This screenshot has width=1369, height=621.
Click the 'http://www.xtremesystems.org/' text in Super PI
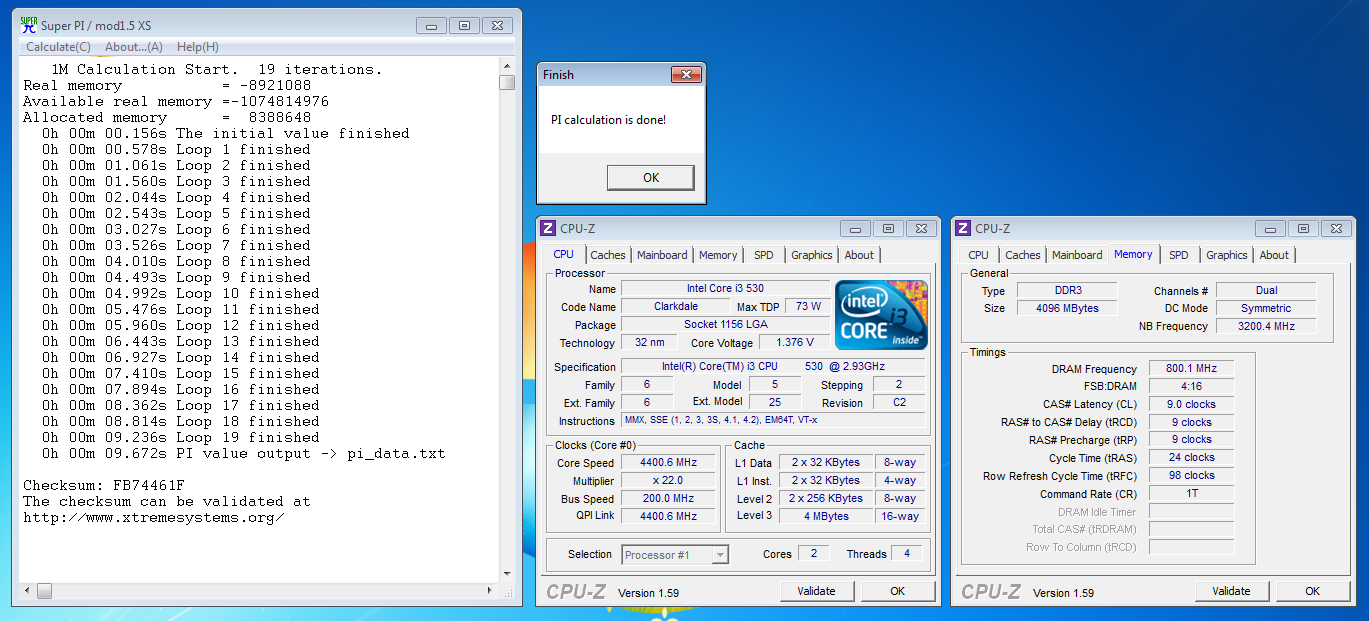[153, 517]
